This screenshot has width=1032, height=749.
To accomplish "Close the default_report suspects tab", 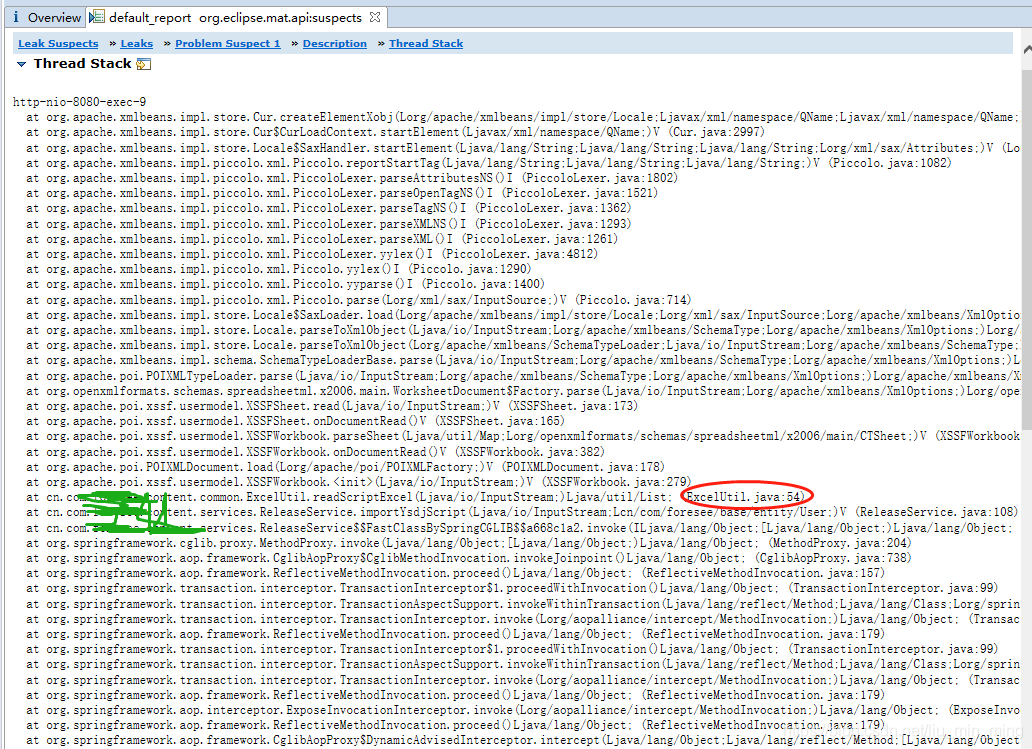I will click(x=375, y=17).
